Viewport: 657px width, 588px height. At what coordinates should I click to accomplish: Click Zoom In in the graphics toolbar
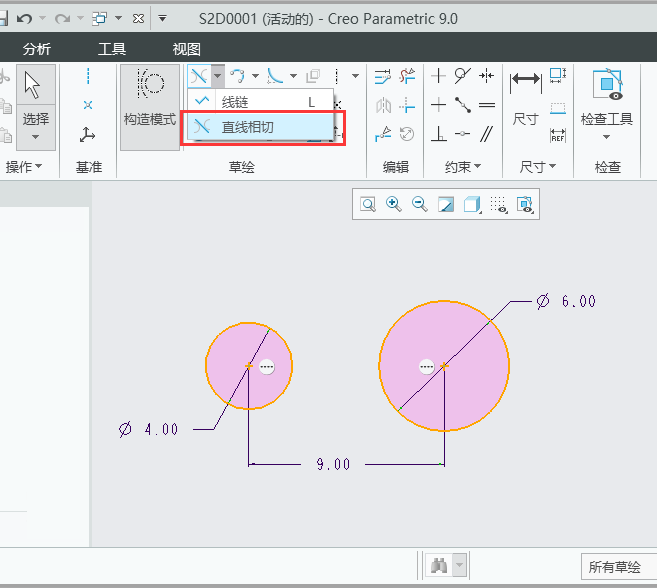[x=394, y=204]
